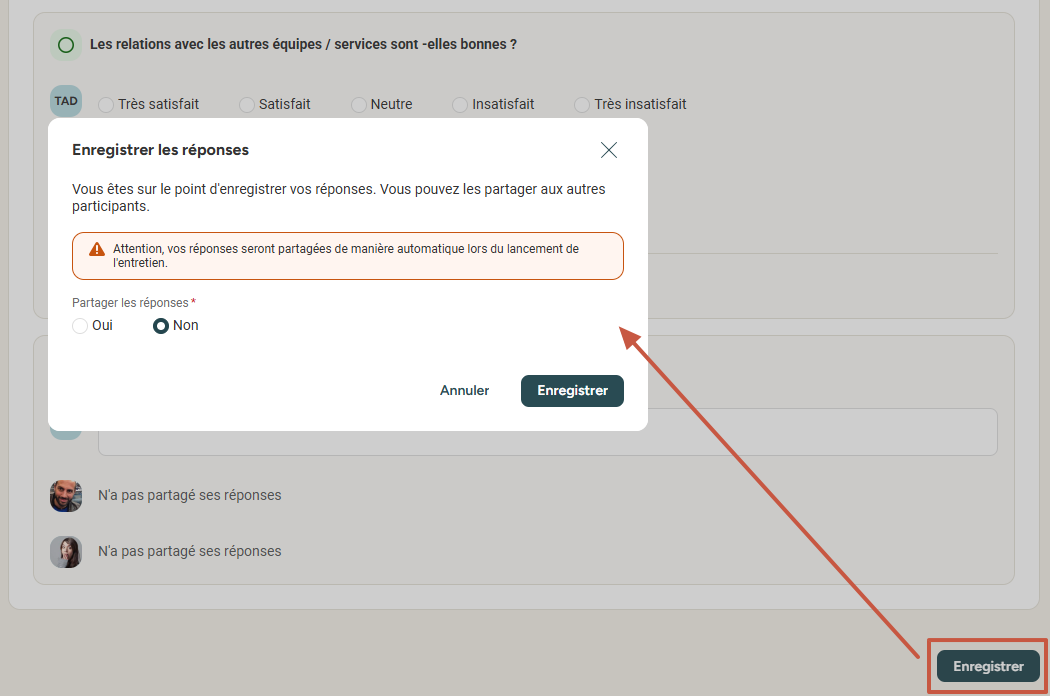Confirm with the dialog Enregistrer button
Screen dimensions: 1050x696
pyautogui.click(x=573, y=391)
